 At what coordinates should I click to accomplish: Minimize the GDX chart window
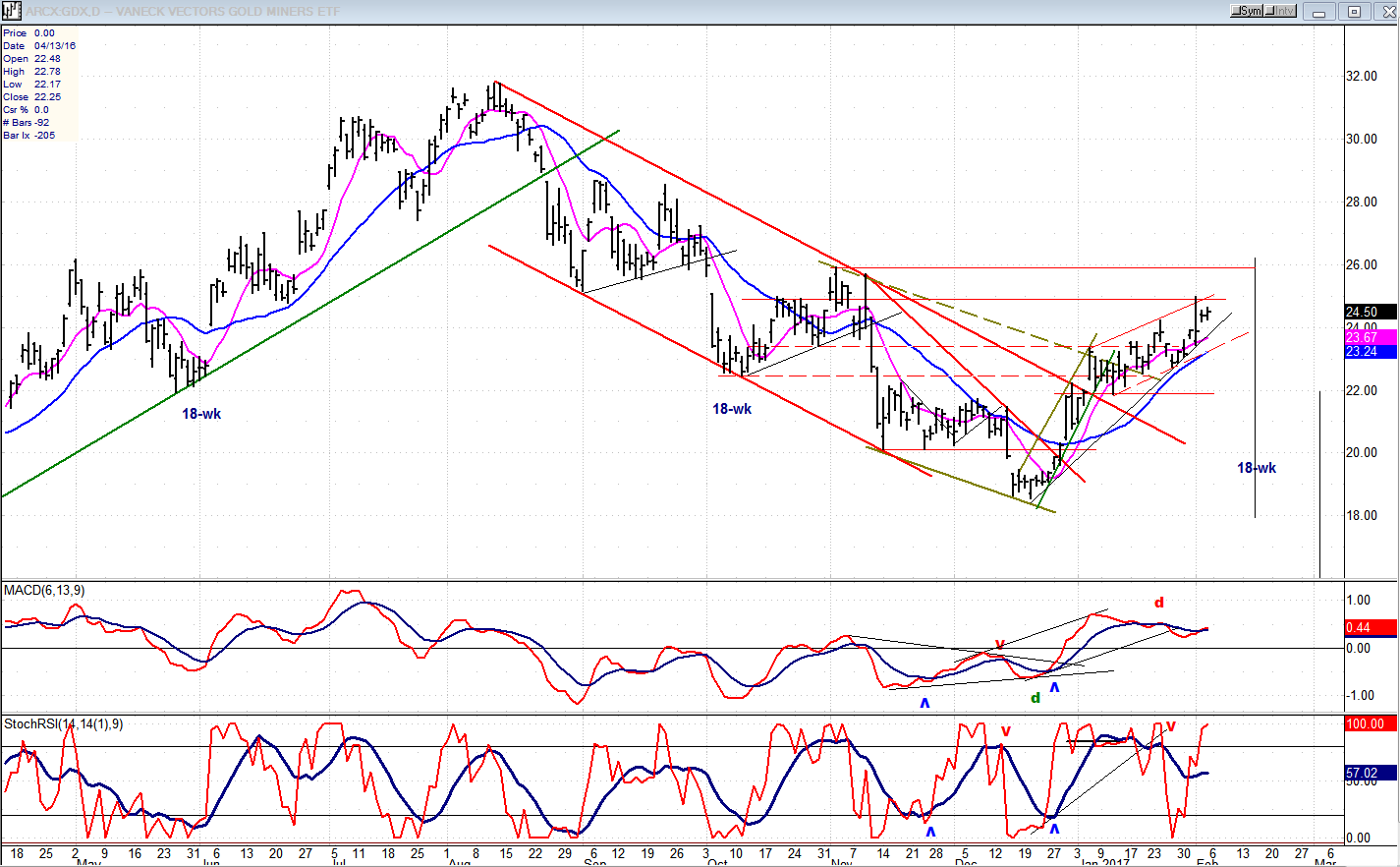point(1319,12)
